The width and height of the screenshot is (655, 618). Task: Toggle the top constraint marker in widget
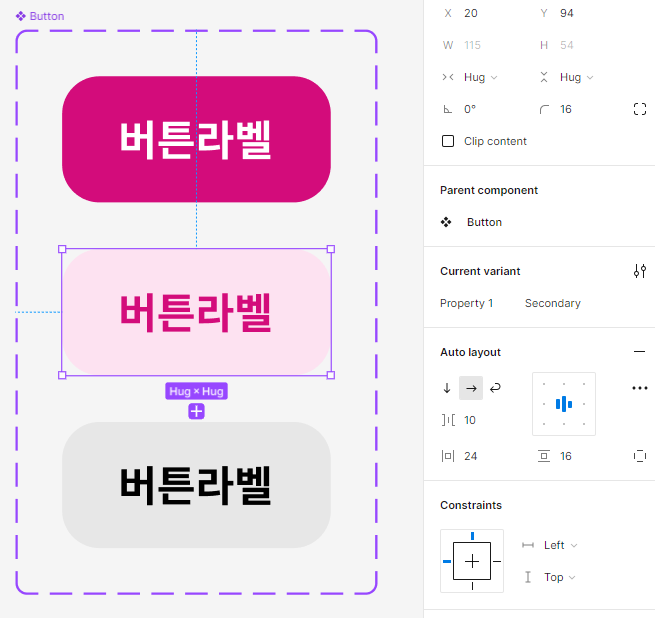472,536
